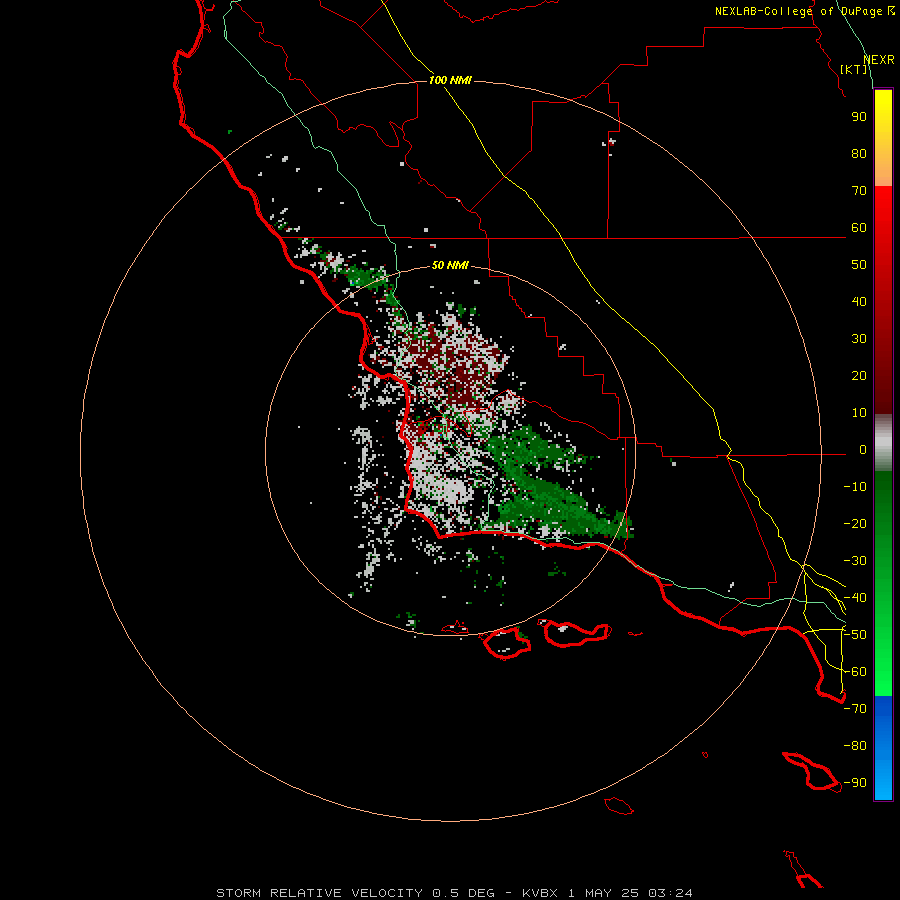The width and height of the screenshot is (900, 900).
Task: Click the -70 value on the velocity scale
Action: [x=855, y=709]
